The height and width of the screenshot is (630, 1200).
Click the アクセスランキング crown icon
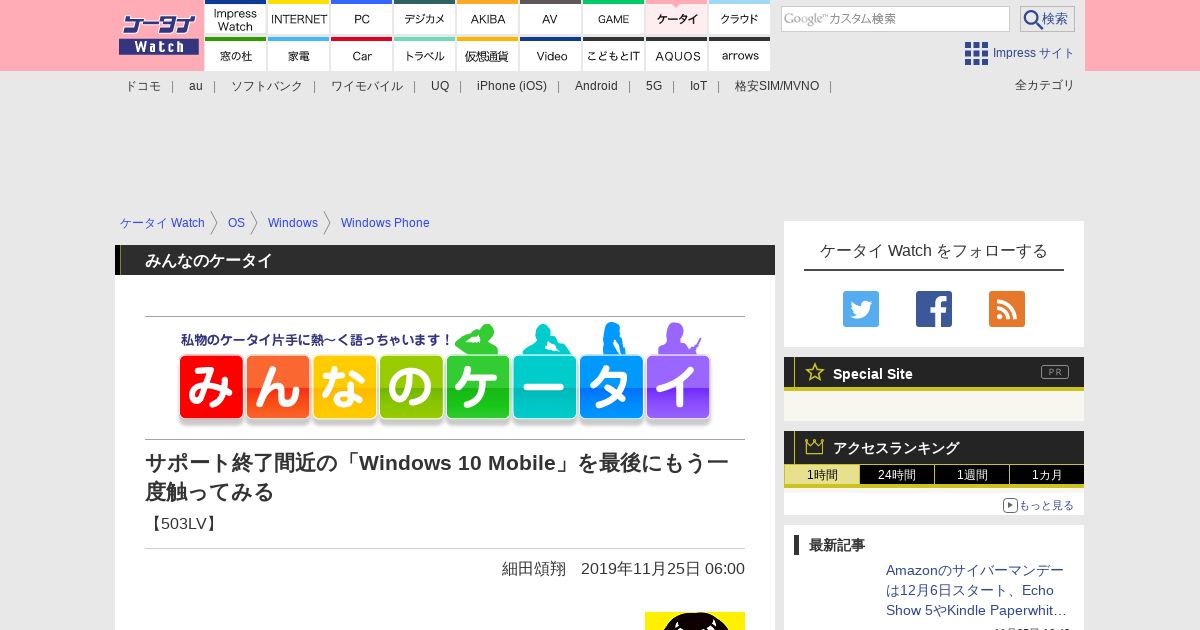tap(815, 447)
